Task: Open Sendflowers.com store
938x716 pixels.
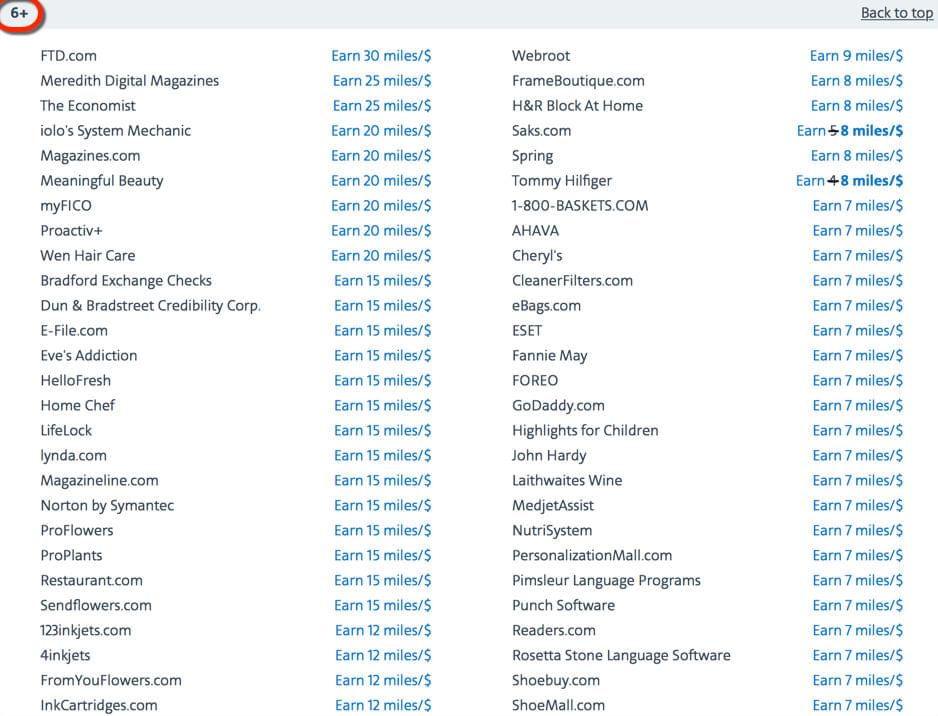Action: (96, 606)
